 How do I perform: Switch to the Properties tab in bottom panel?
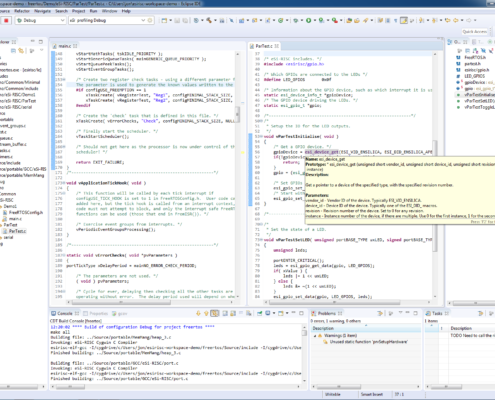[96, 313]
